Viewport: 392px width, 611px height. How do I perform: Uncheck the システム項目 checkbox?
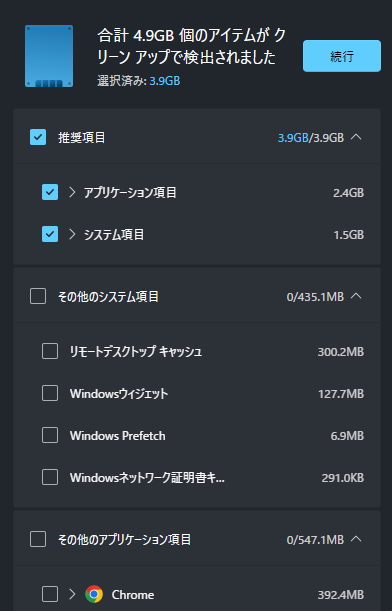pos(50,234)
